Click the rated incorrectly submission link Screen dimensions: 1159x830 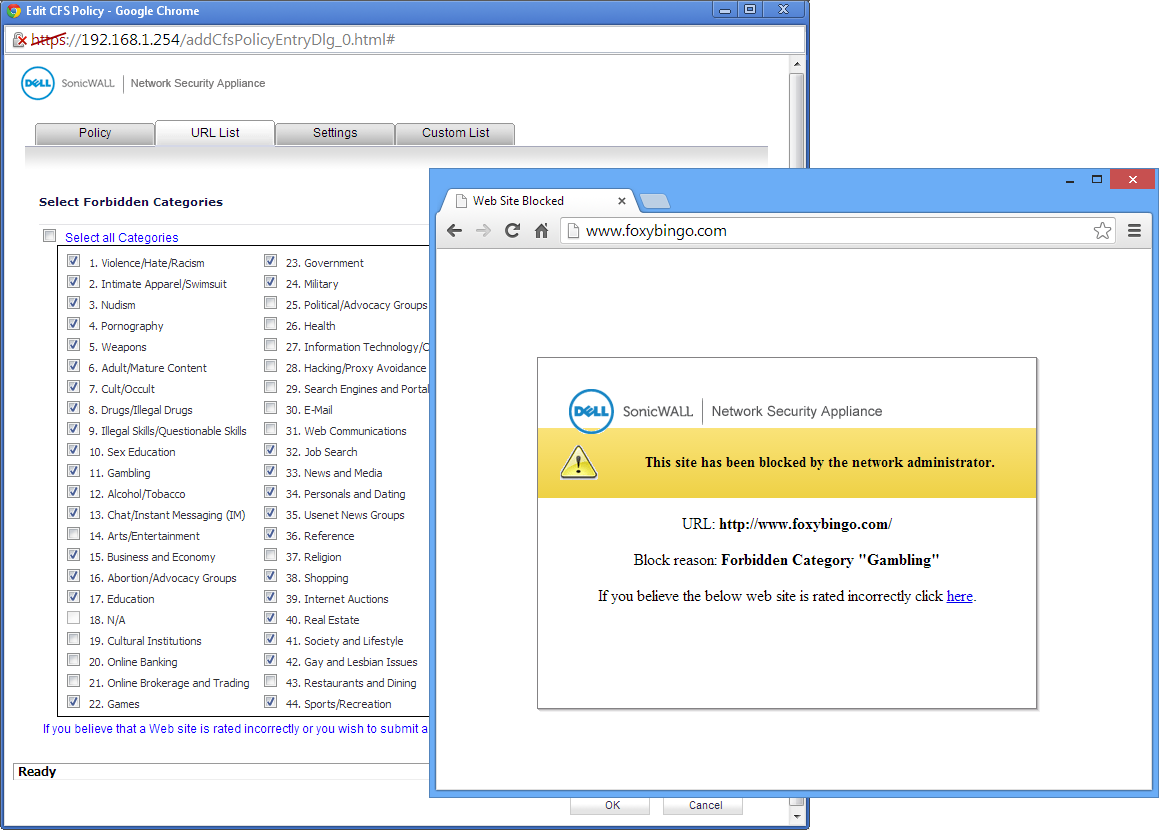coord(235,729)
